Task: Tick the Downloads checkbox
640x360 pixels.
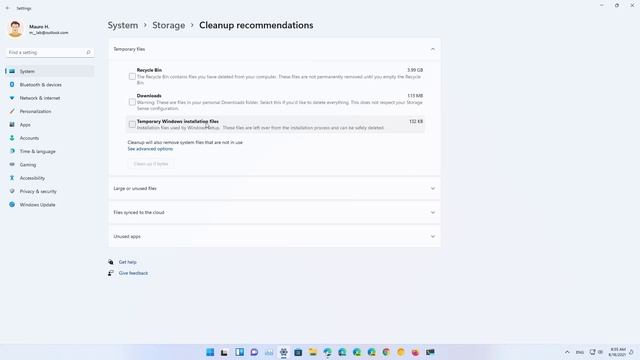Action: tap(132, 102)
